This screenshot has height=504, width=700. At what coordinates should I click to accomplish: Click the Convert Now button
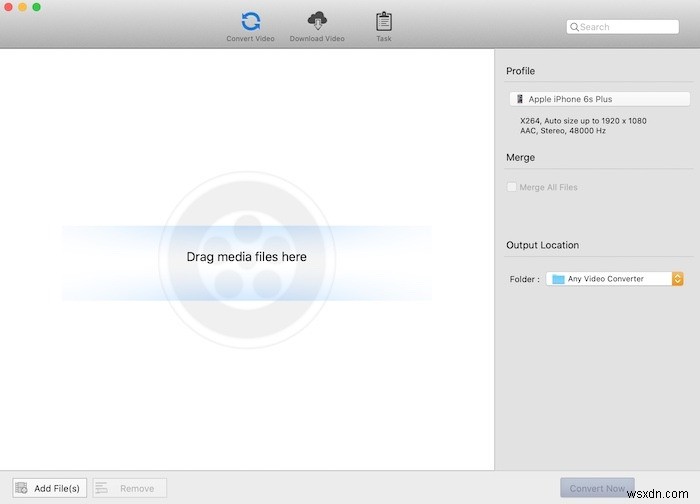[597, 488]
